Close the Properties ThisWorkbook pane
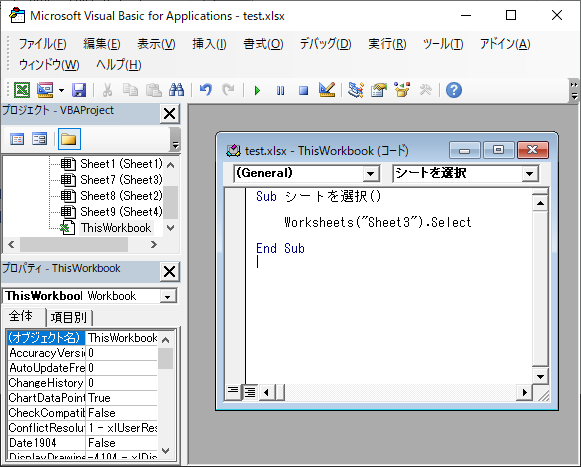This screenshot has height=467, width=581. click(170, 272)
